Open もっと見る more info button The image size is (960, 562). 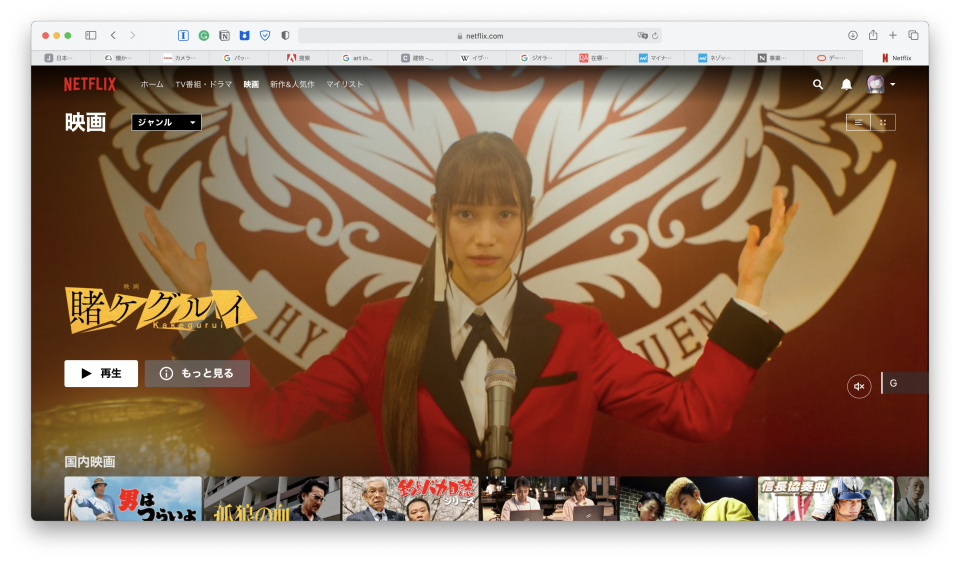coord(197,373)
